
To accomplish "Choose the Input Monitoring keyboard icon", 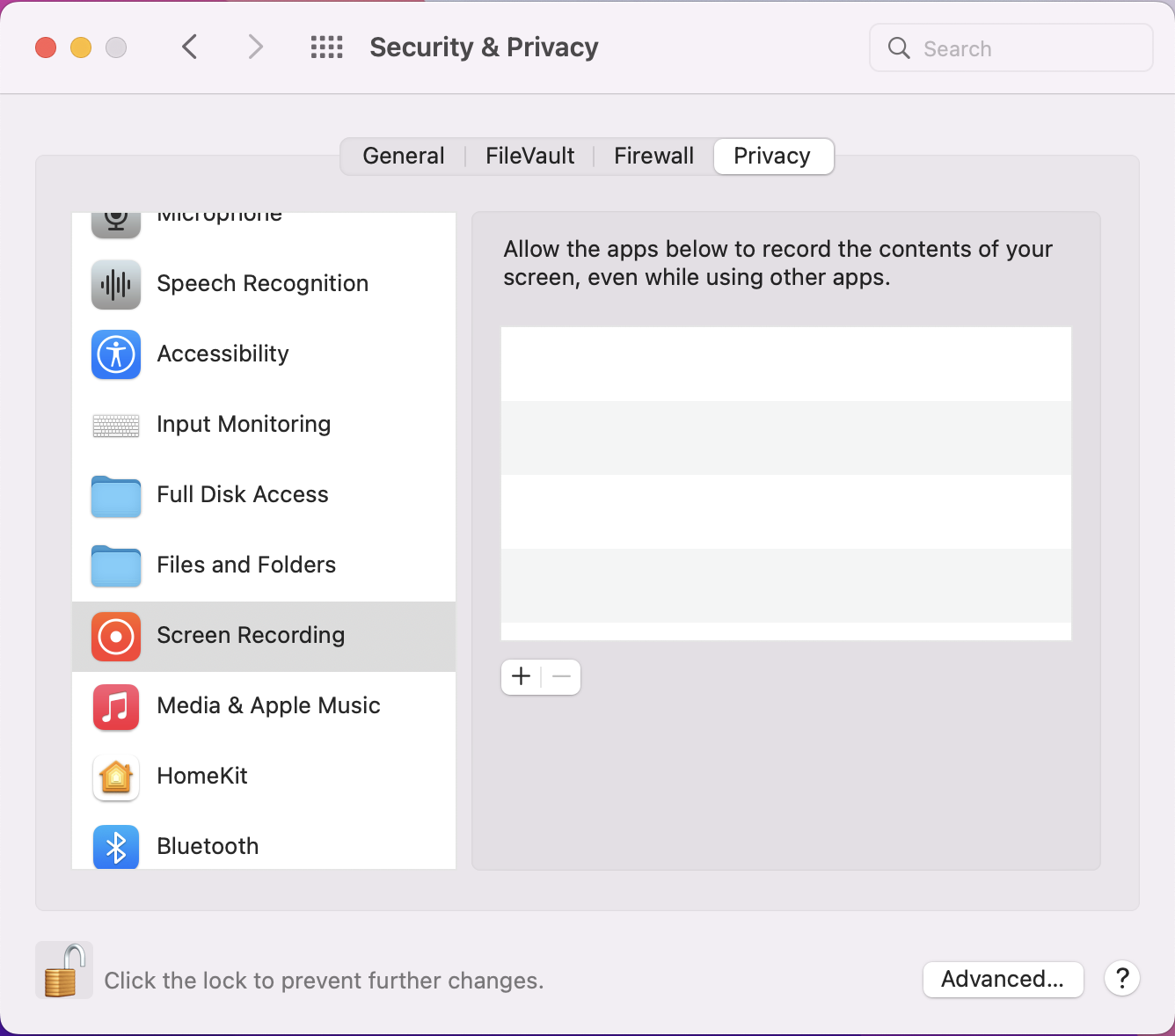I will (116, 426).
